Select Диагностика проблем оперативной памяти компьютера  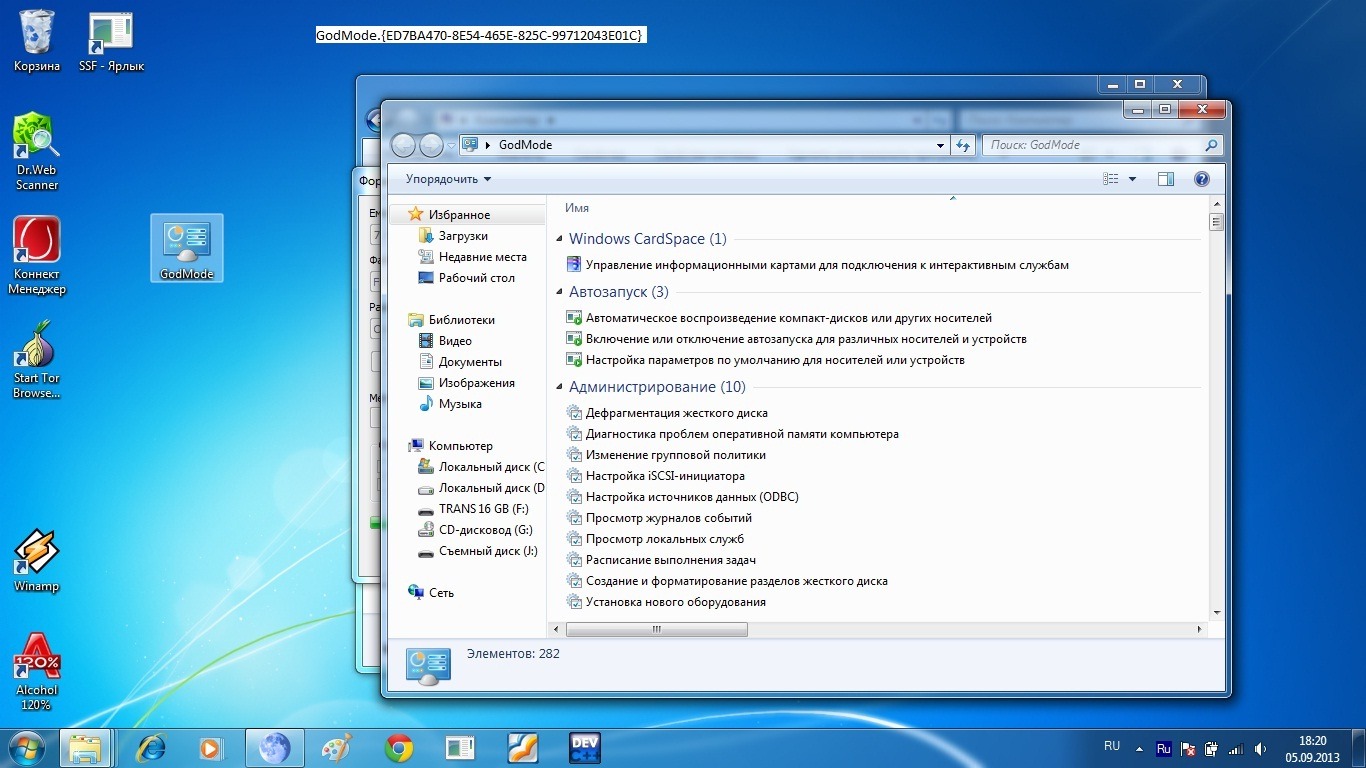click(x=742, y=434)
